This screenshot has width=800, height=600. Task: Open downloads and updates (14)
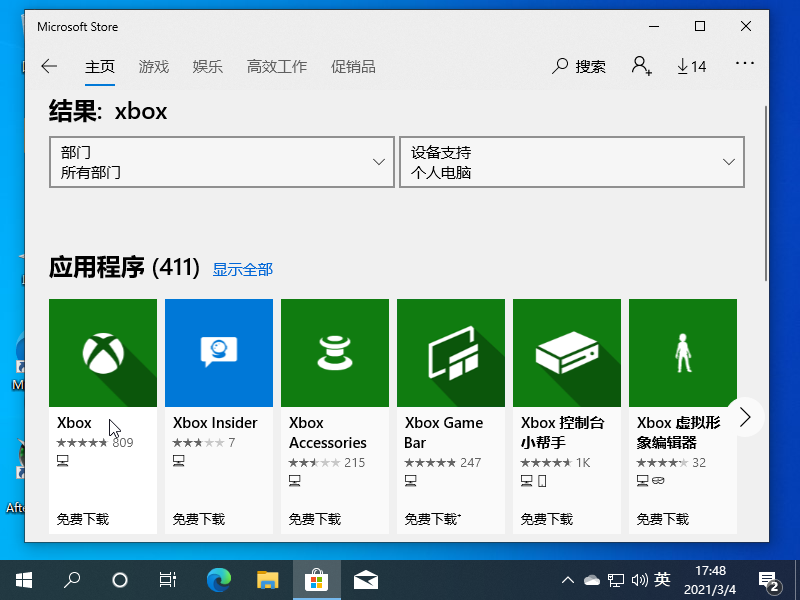691,66
